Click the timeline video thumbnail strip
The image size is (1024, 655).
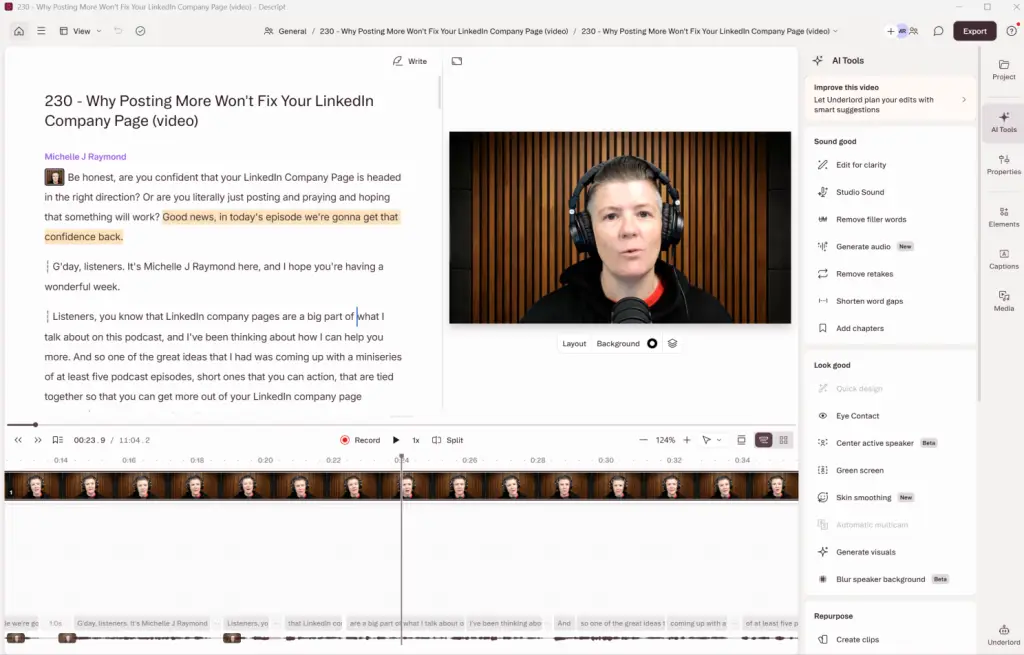pyautogui.click(x=401, y=487)
